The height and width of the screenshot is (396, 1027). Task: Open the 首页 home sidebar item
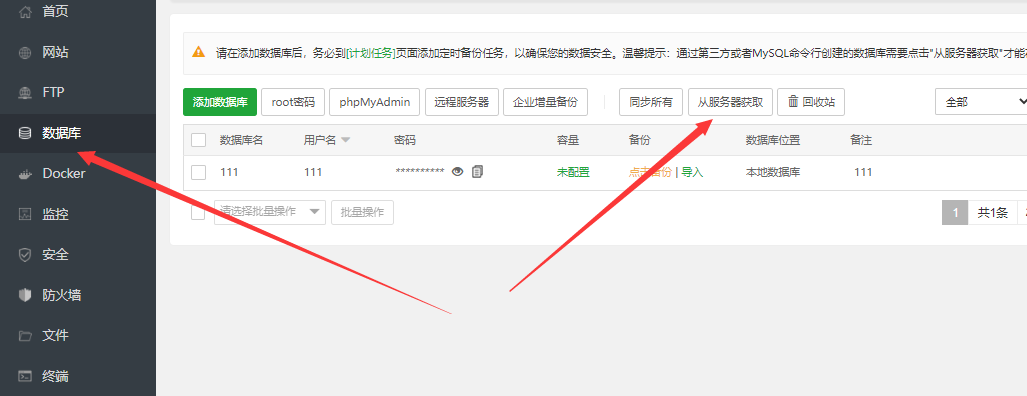click(78, 12)
